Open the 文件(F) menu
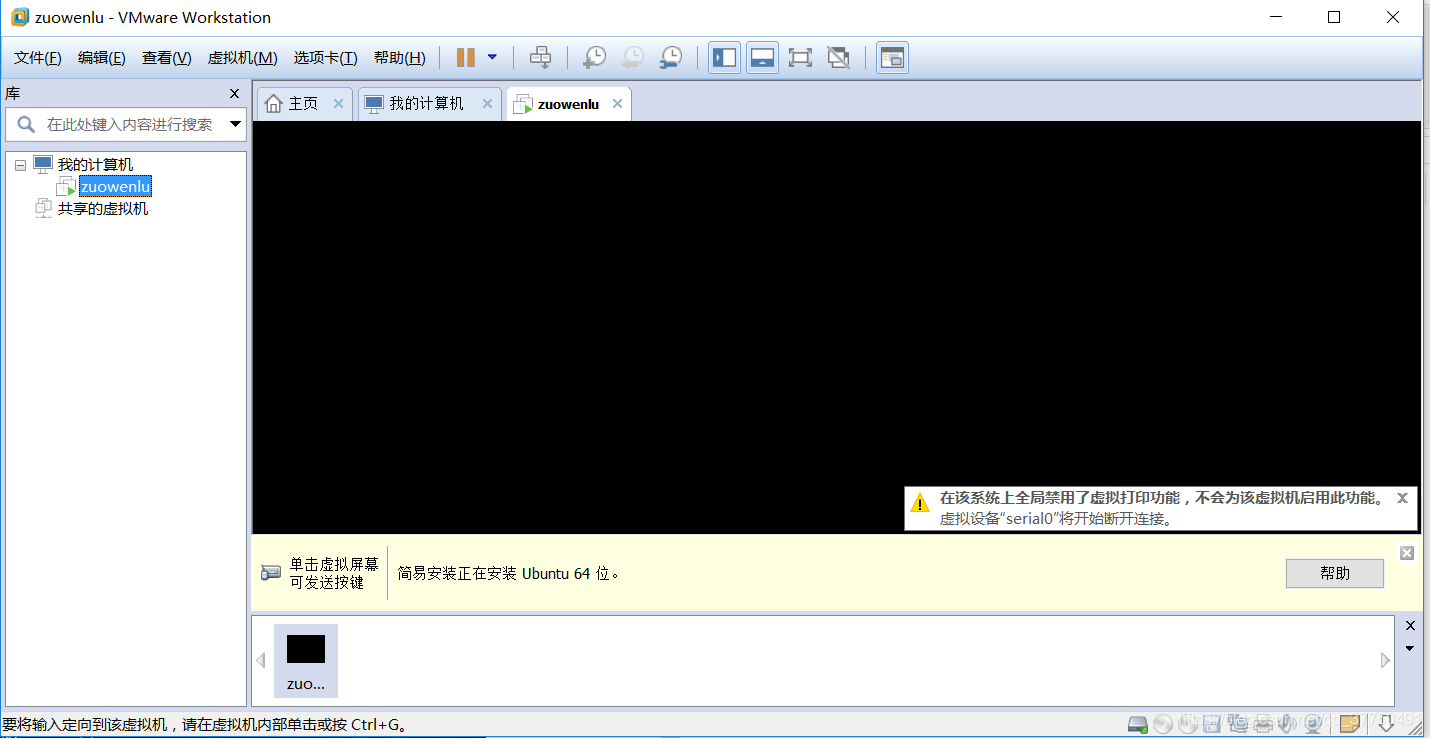The width and height of the screenshot is (1430, 738). coord(38,58)
